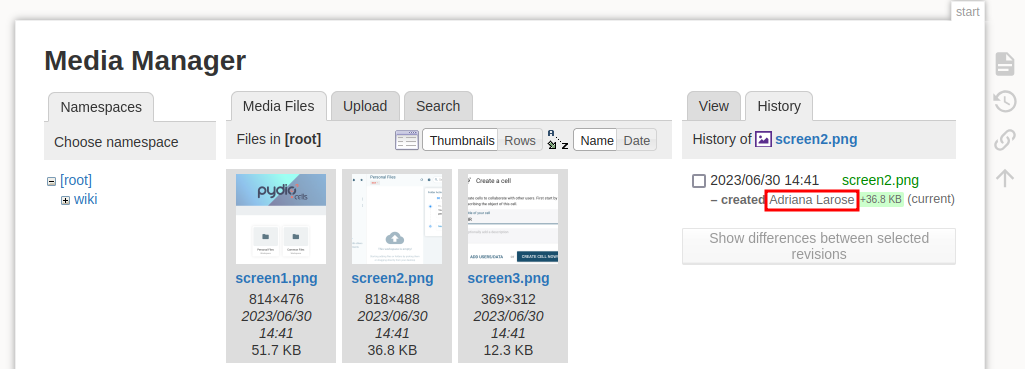Viewport: 1025px width, 369px height.
Task: Click the start breadcrumb label
Action: point(967,12)
